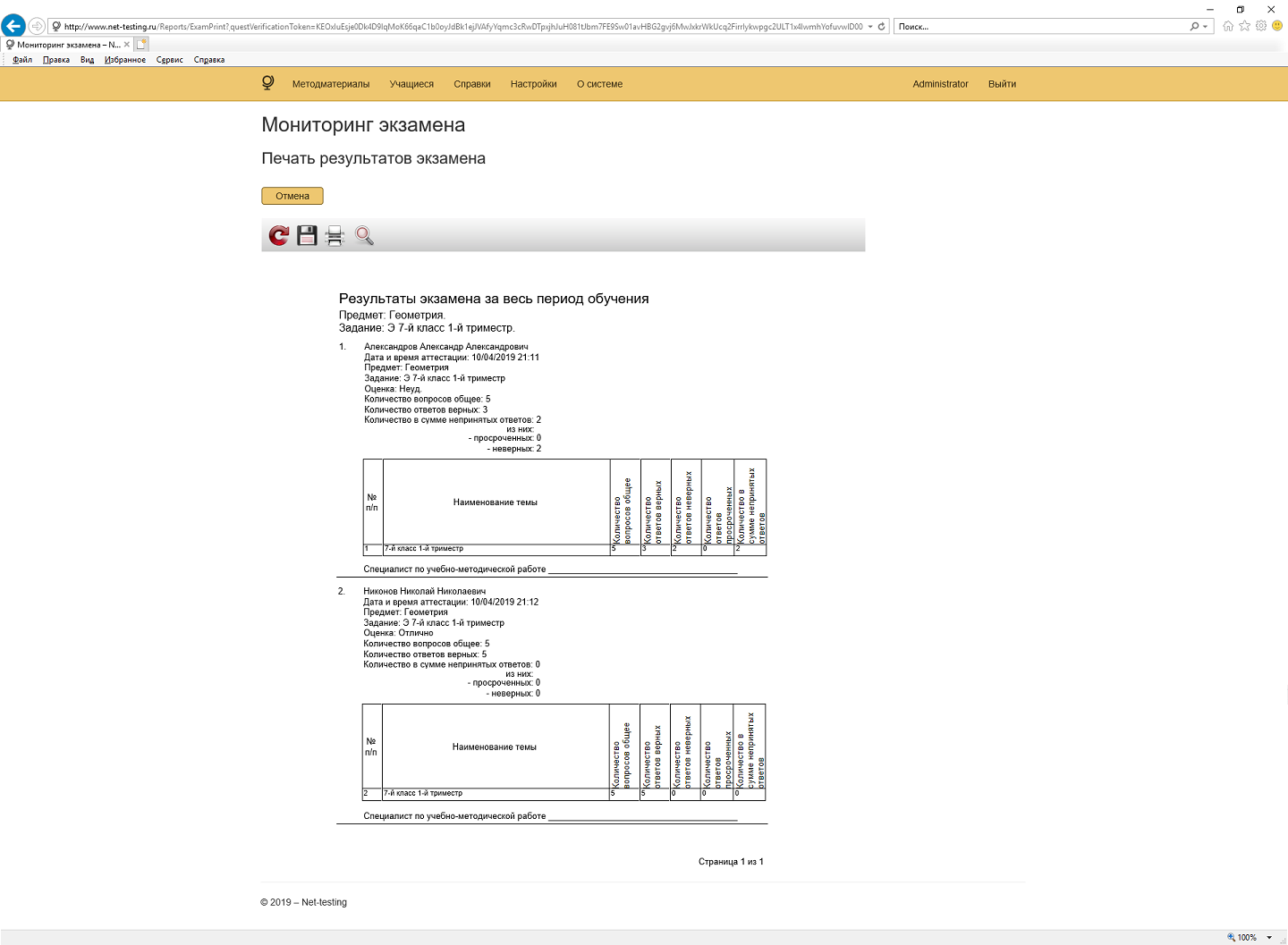The width and height of the screenshot is (1288, 945).
Task: Click student name Александров Александр Александрович
Action: click(446, 347)
